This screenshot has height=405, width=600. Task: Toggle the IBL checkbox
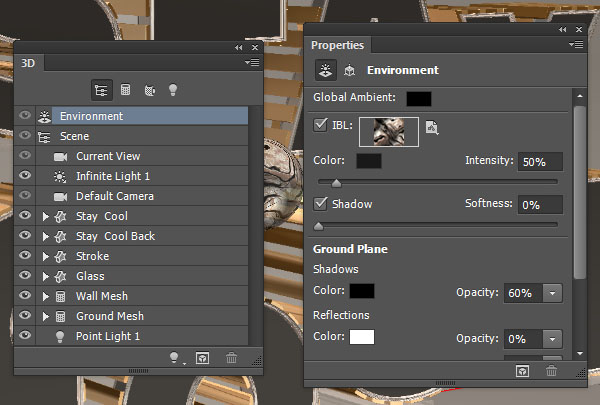pyautogui.click(x=320, y=125)
